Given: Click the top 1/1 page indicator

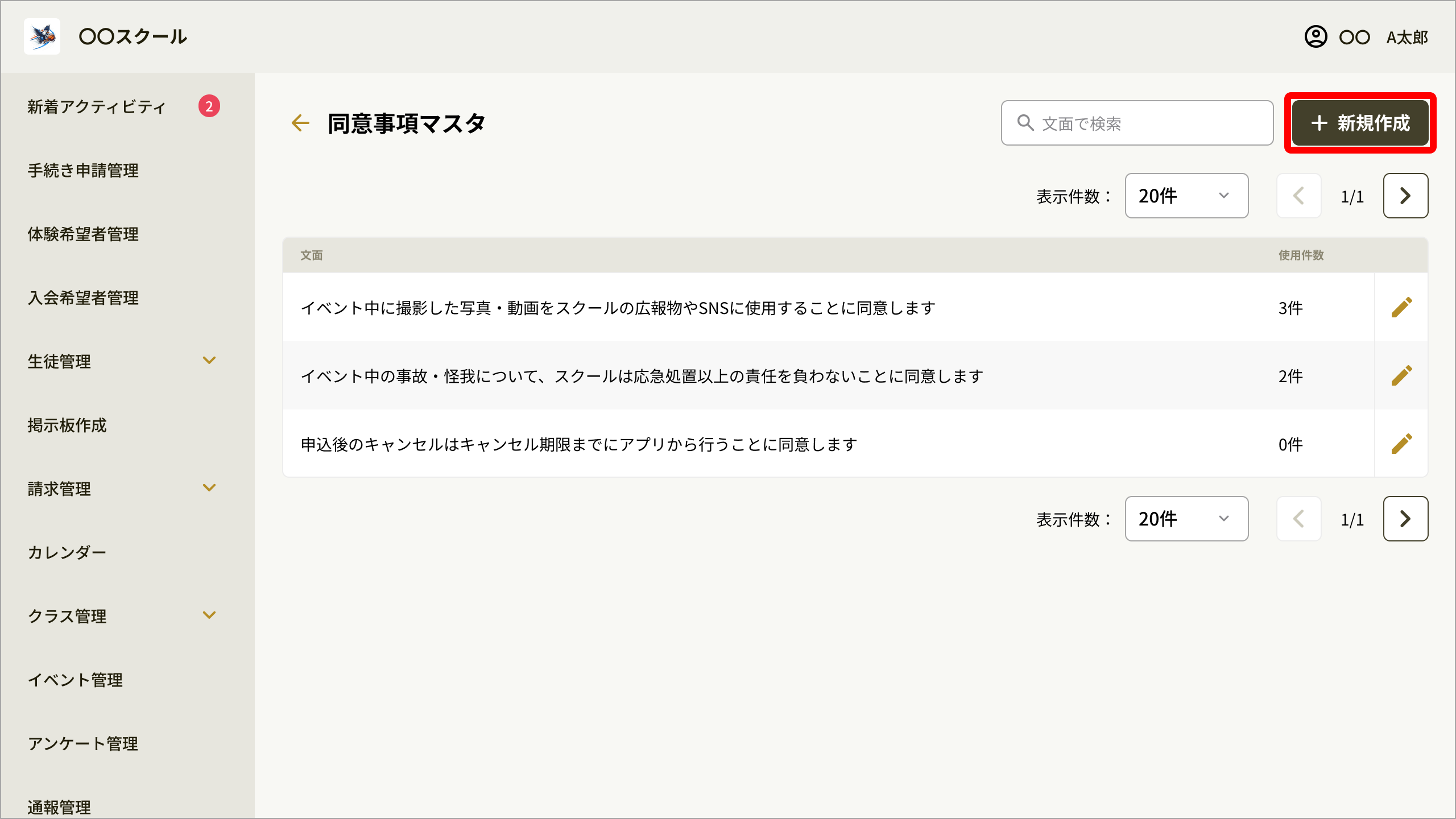Looking at the screenshot, I should tap(1352, 197).
